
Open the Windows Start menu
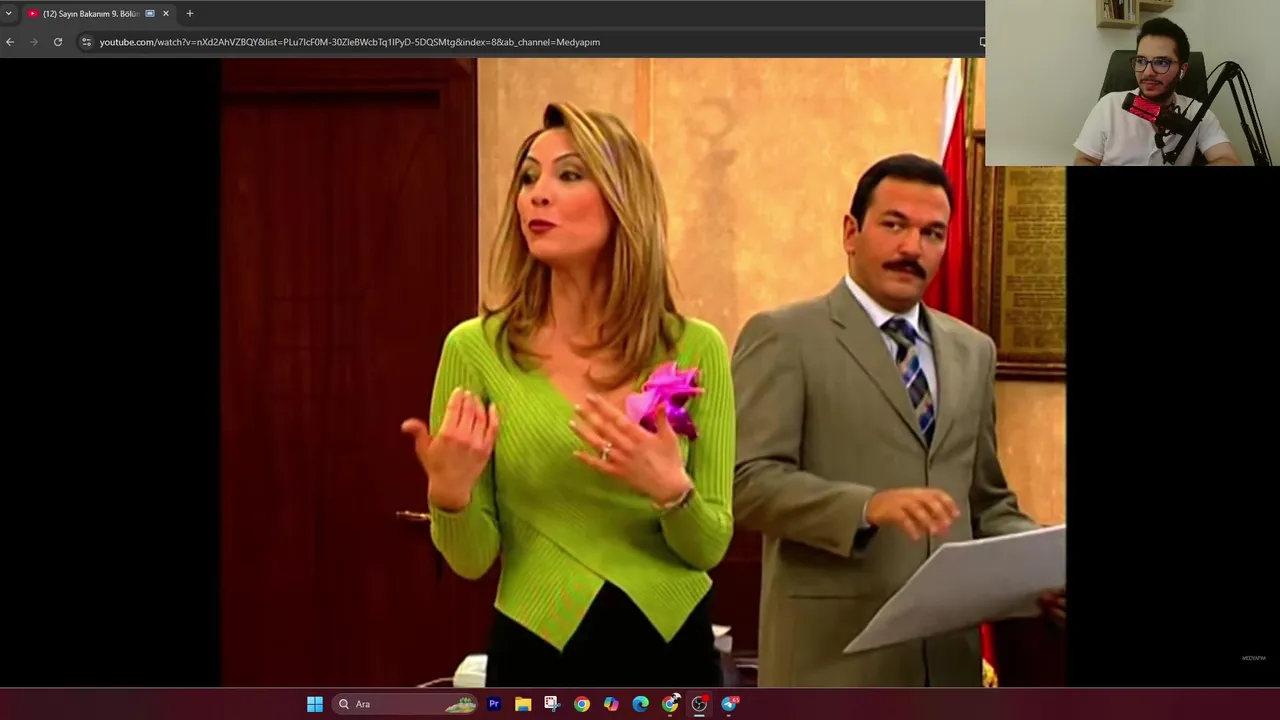pyautogui.click(x=315, y=704)
